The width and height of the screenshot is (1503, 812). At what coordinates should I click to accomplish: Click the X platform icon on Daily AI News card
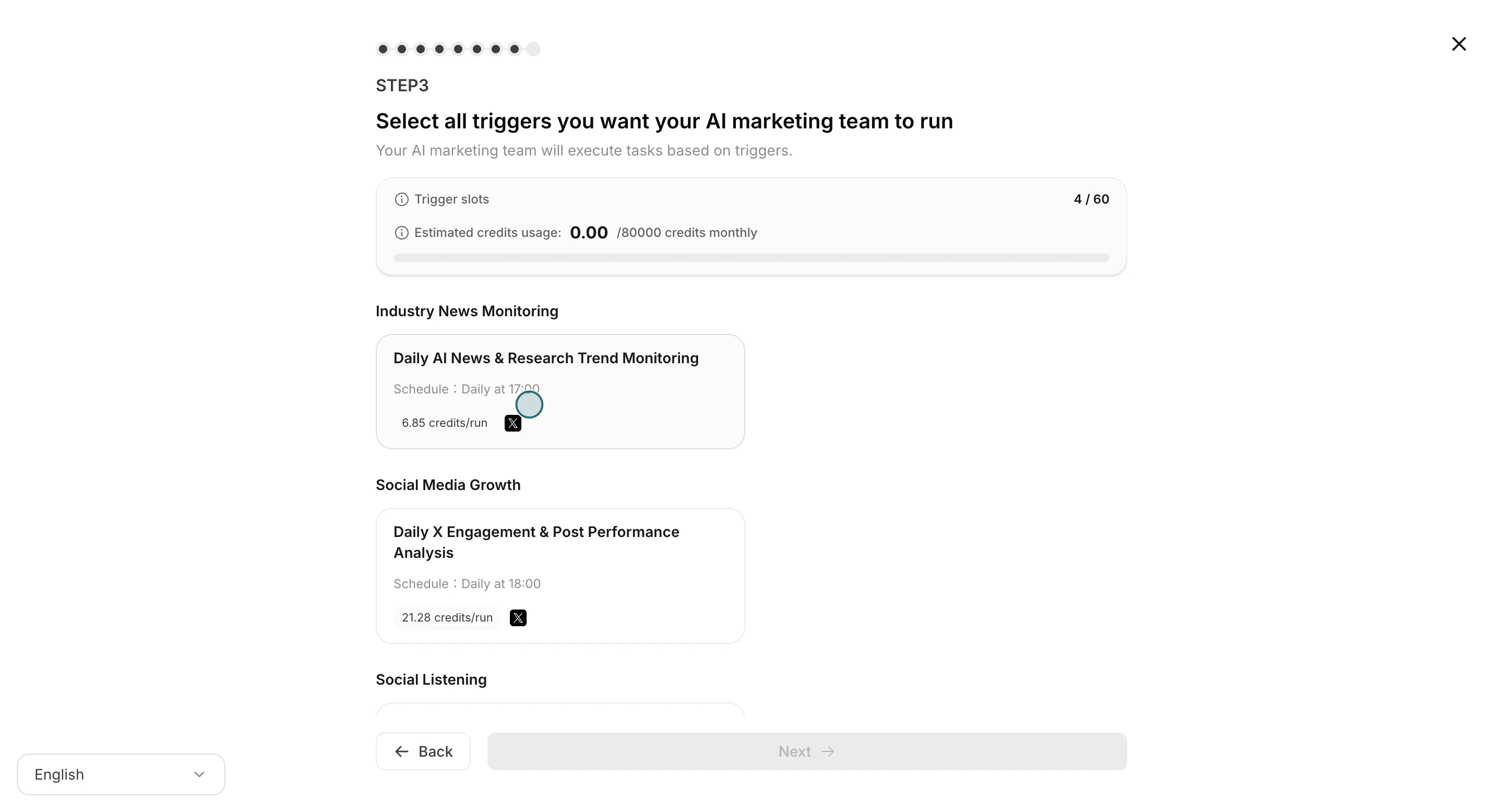pos(512,423)
